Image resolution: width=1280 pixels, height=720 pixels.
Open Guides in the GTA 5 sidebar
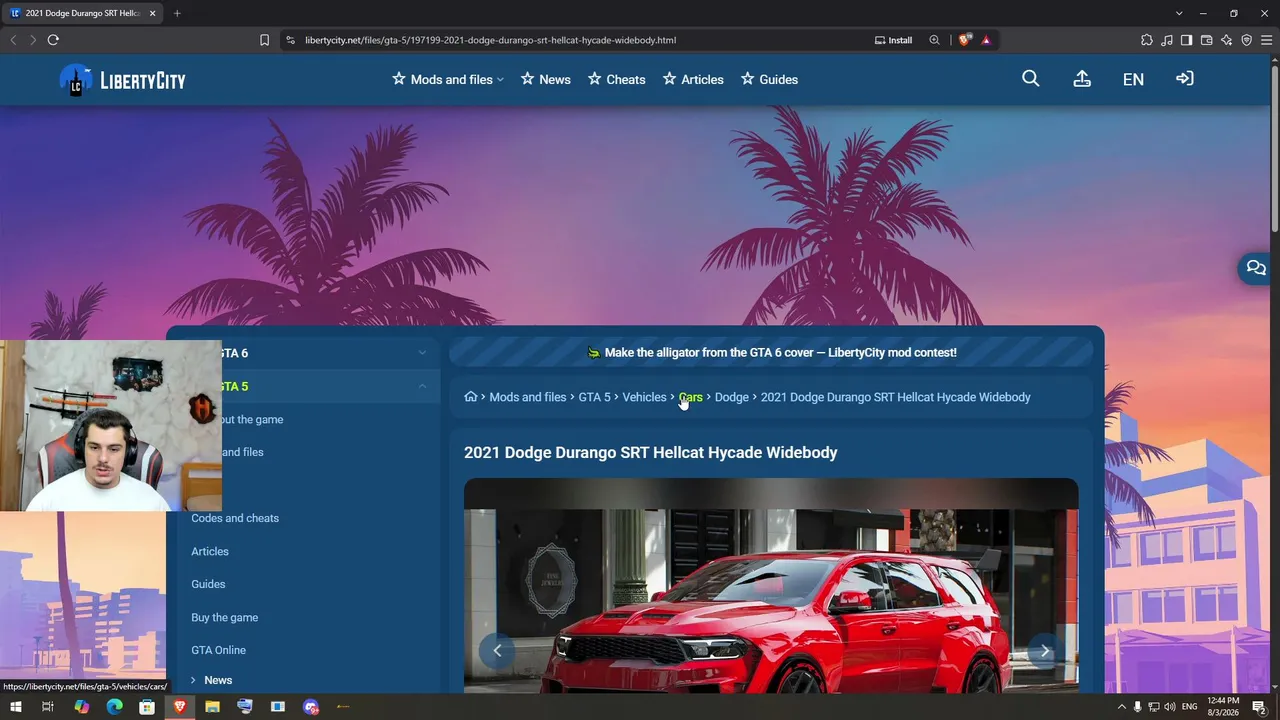[208, 584]
